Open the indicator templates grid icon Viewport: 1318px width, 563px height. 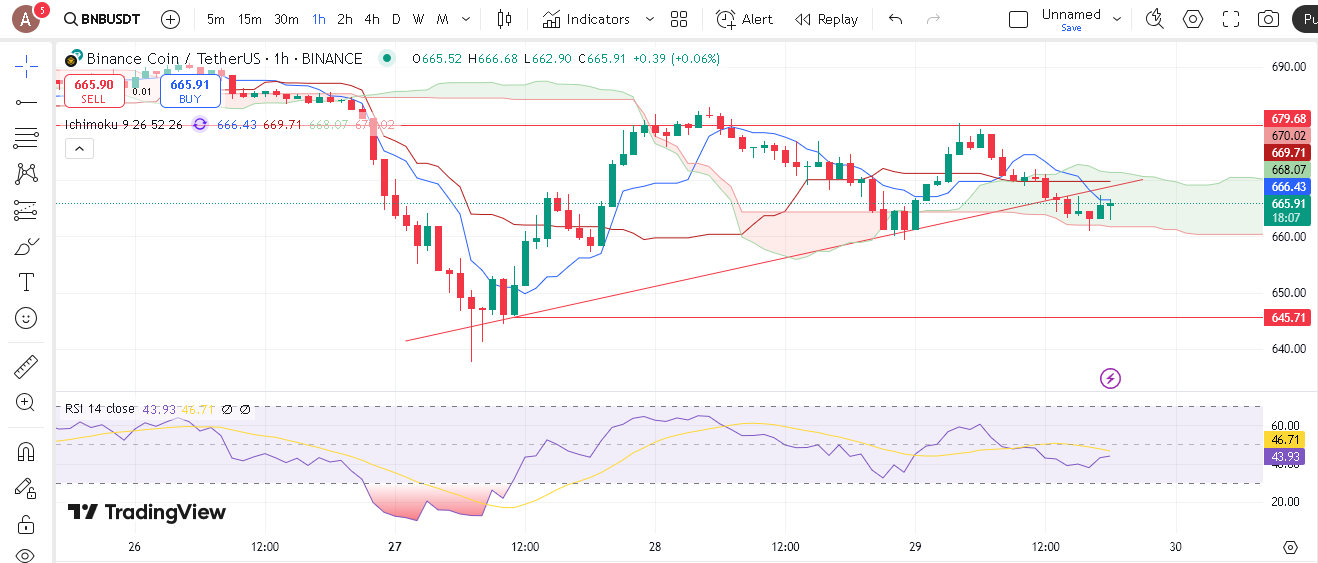click(679, 19)
